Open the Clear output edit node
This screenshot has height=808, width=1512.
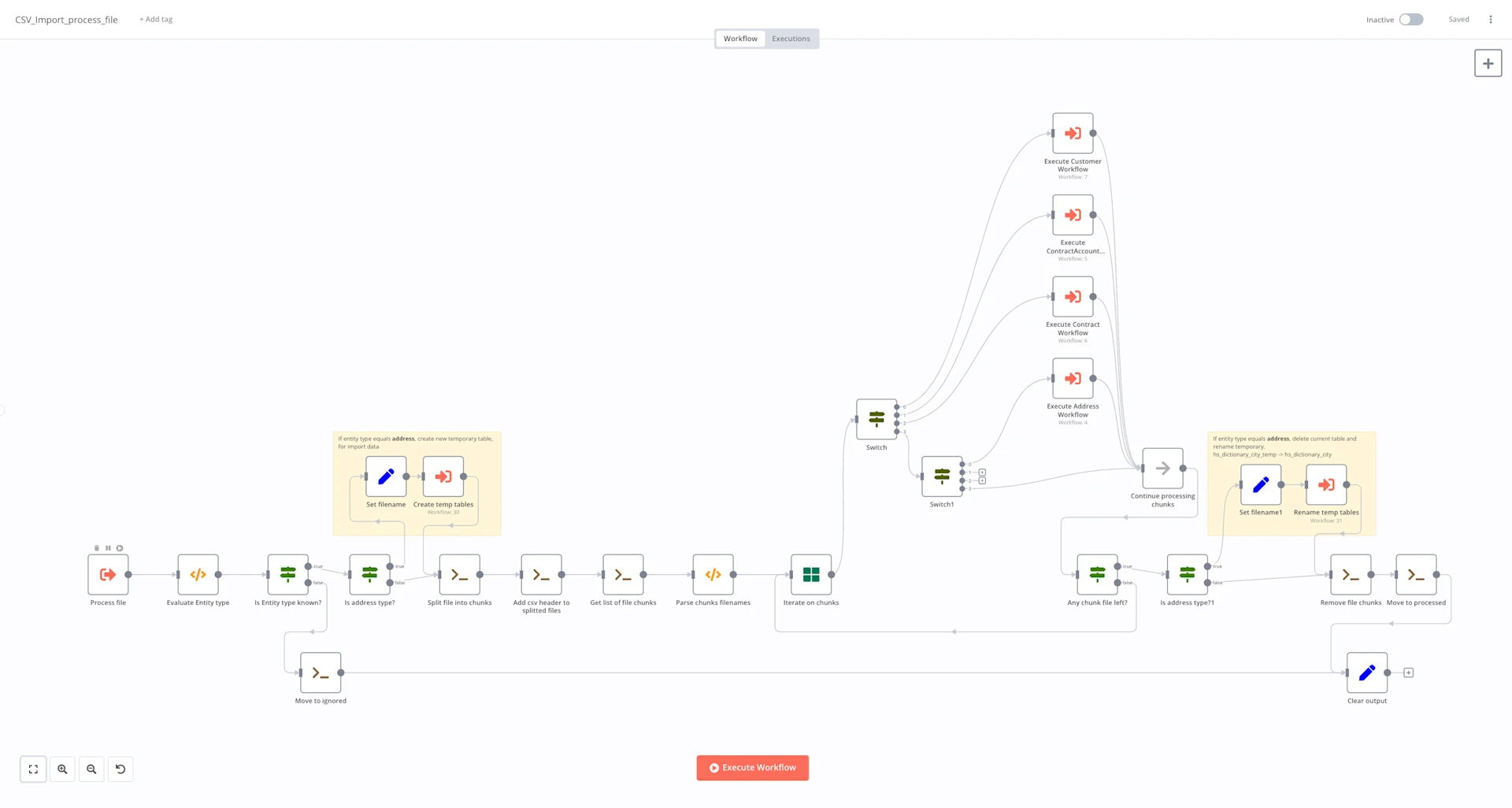1366,672
